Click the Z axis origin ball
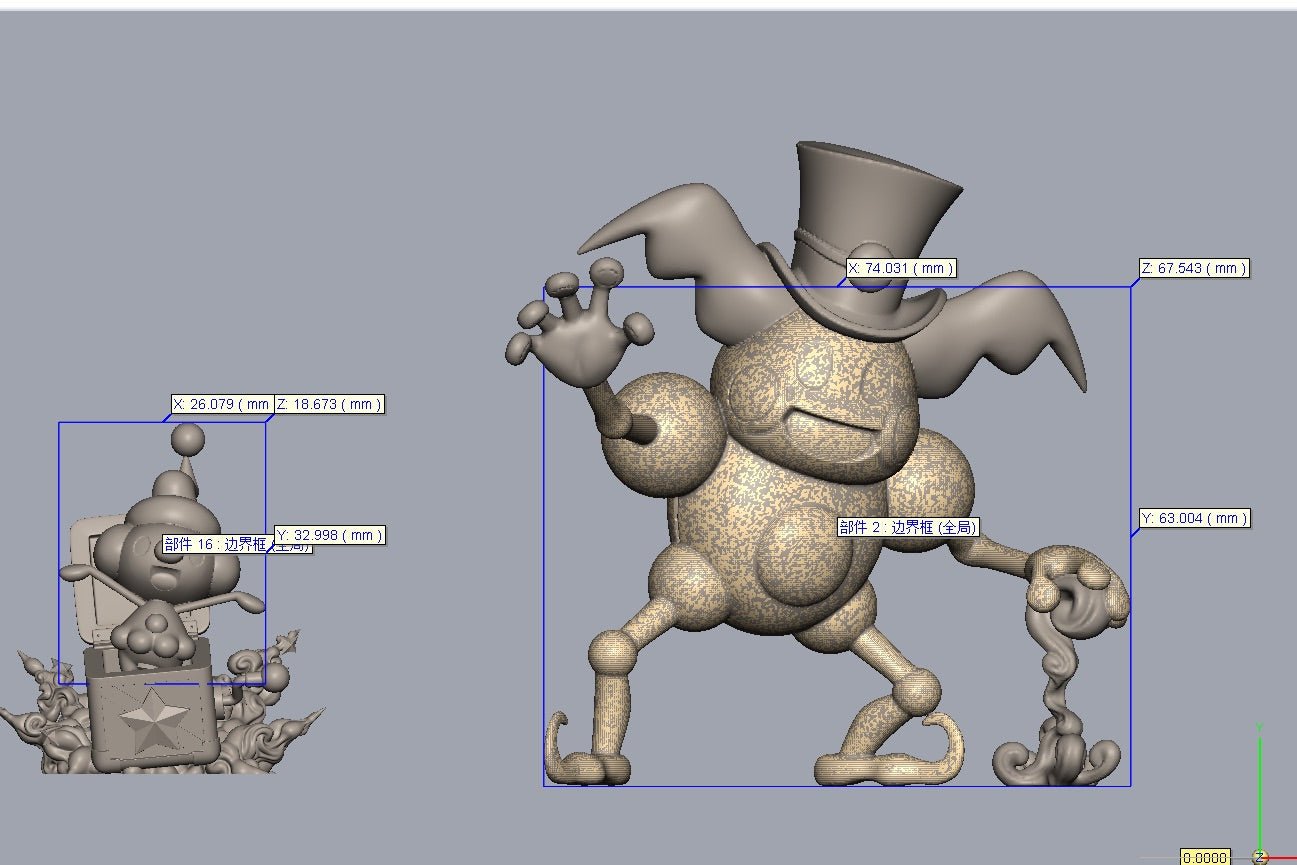 point(1260,857)
